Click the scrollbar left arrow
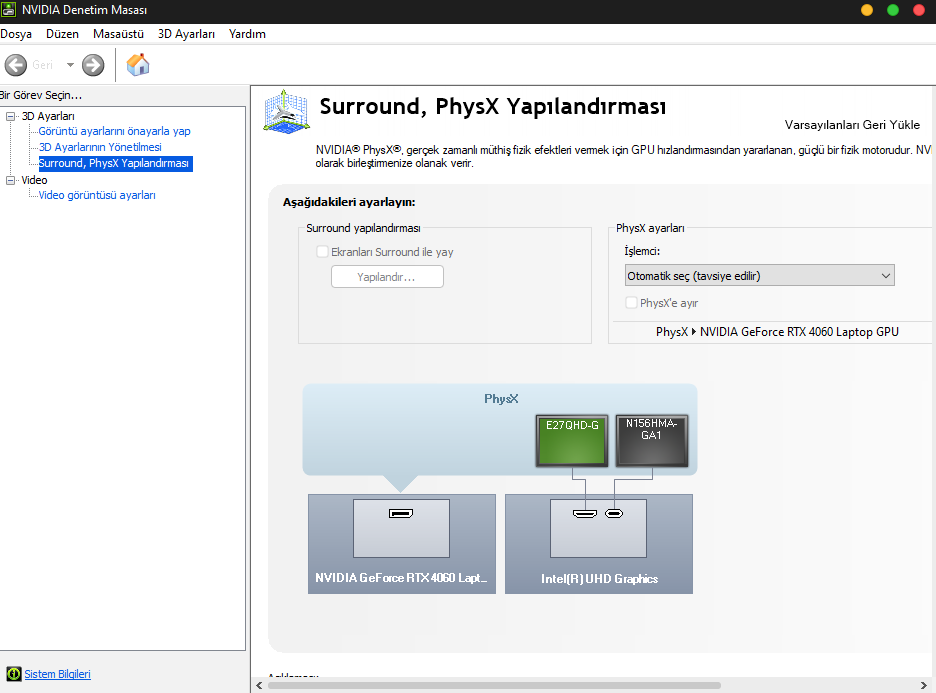Screen dimensions: 936x693 click(259, 685)
